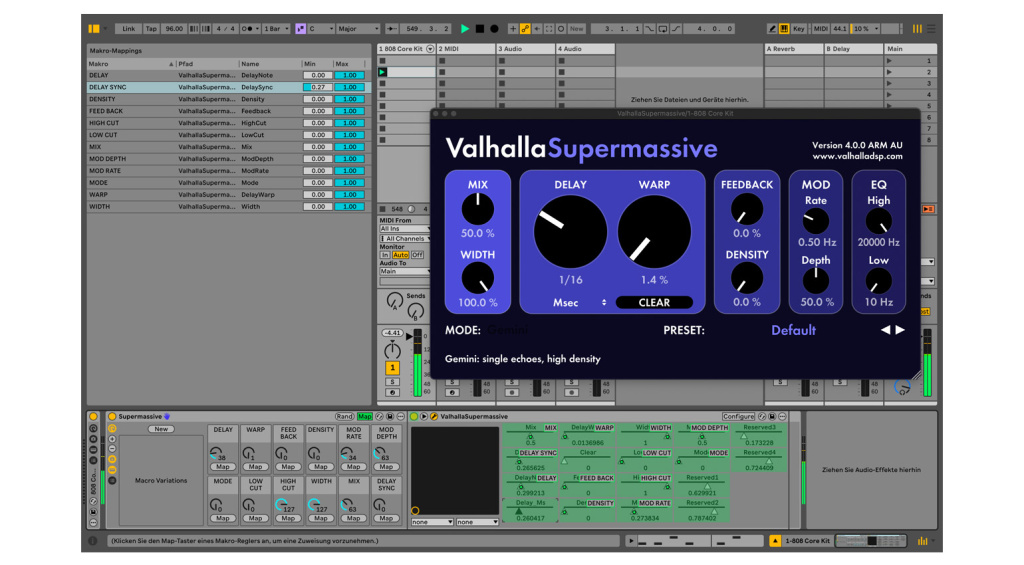Stop playback with the square Stop button
Image resolution: width=1024 pixels, height=565 pixels.
pyautogui.click(x=479, y=29)
